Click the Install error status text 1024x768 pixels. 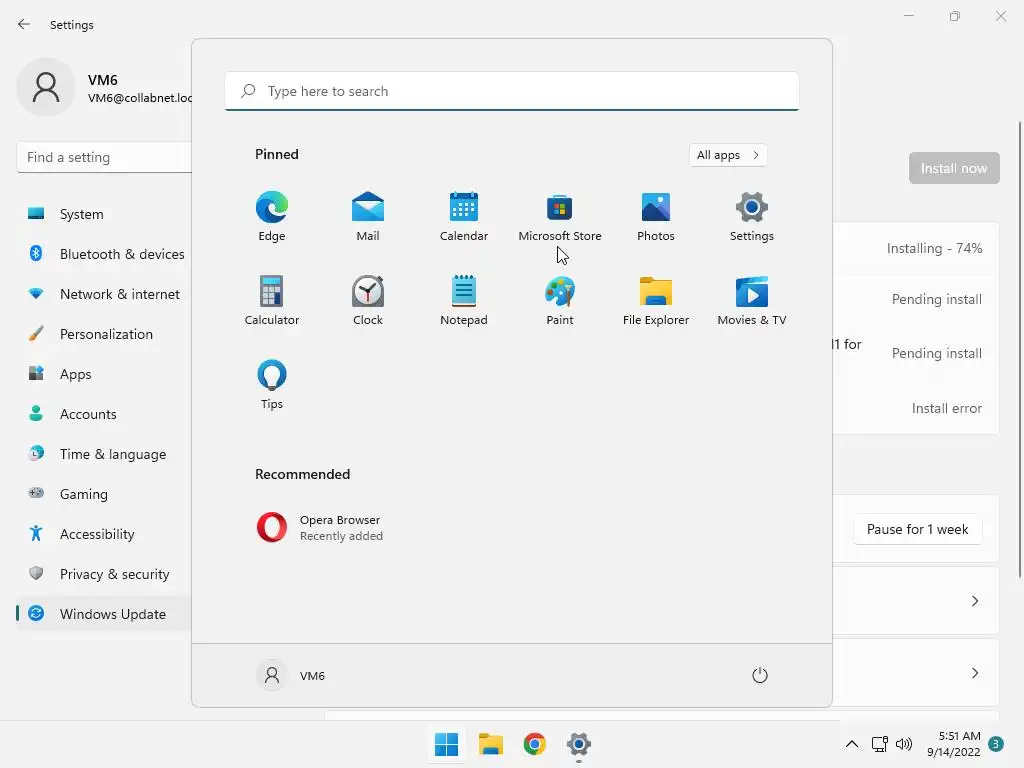[x=947, y=408]
